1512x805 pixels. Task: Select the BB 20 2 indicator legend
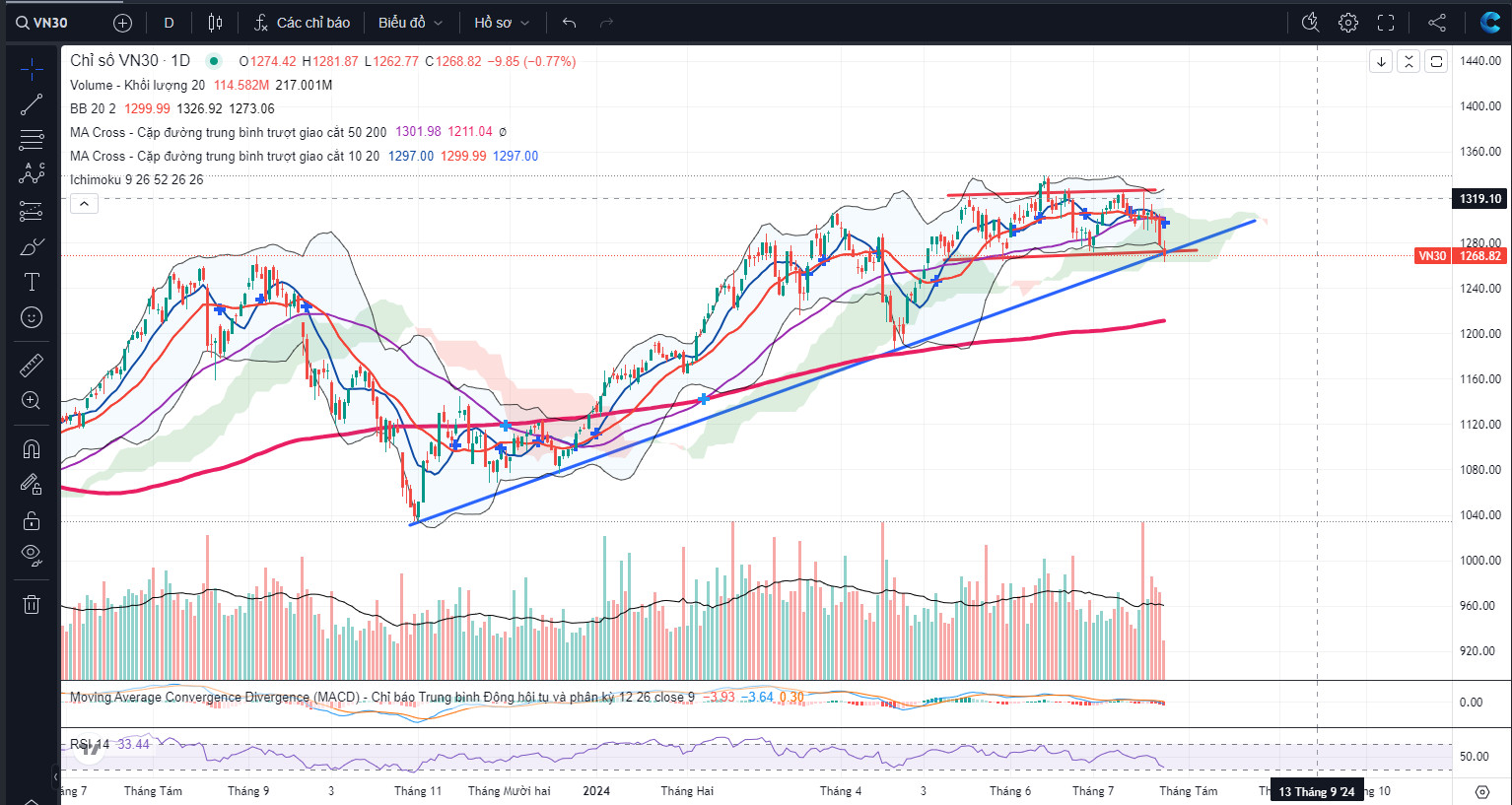93,108
